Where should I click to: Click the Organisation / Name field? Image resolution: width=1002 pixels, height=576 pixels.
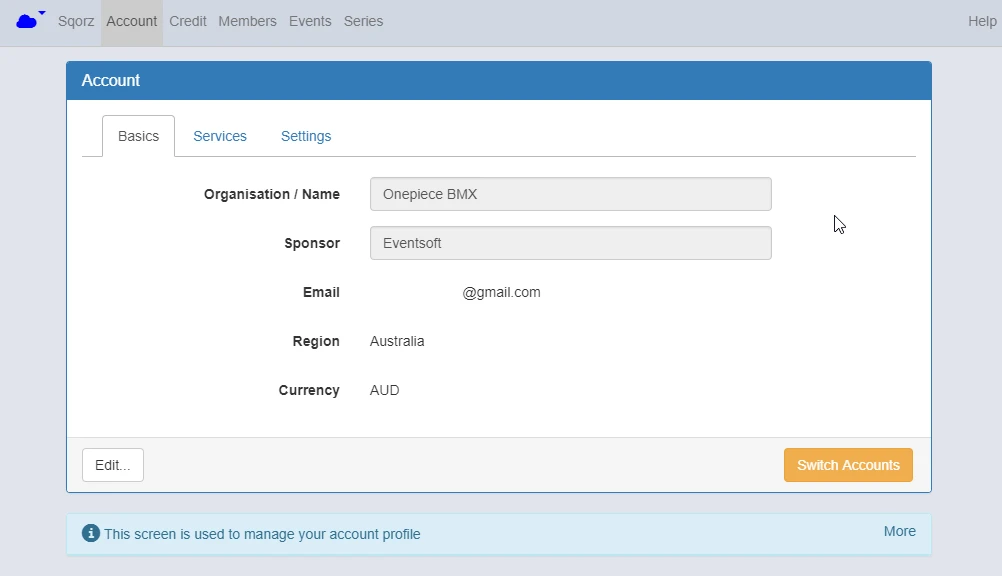tap(571, 194)
